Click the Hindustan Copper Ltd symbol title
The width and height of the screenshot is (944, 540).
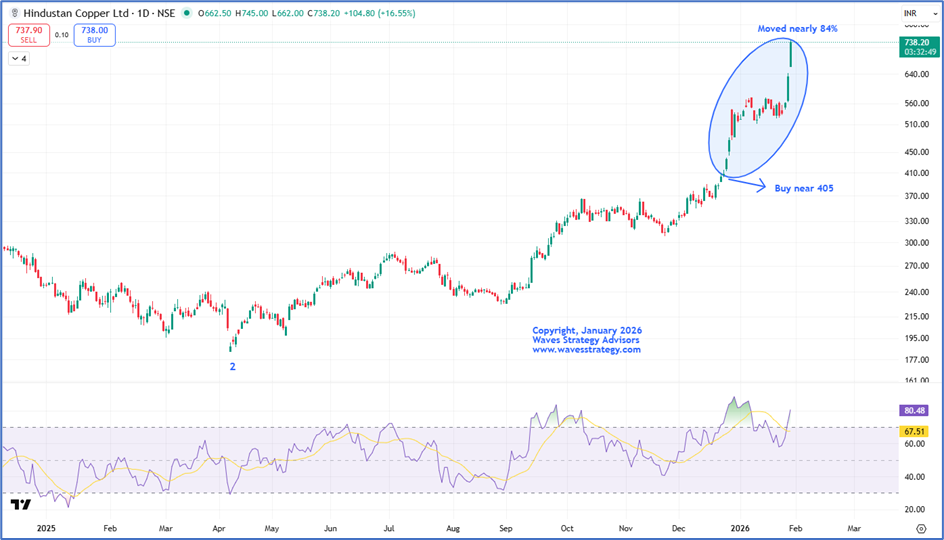(x=76, y=13)
